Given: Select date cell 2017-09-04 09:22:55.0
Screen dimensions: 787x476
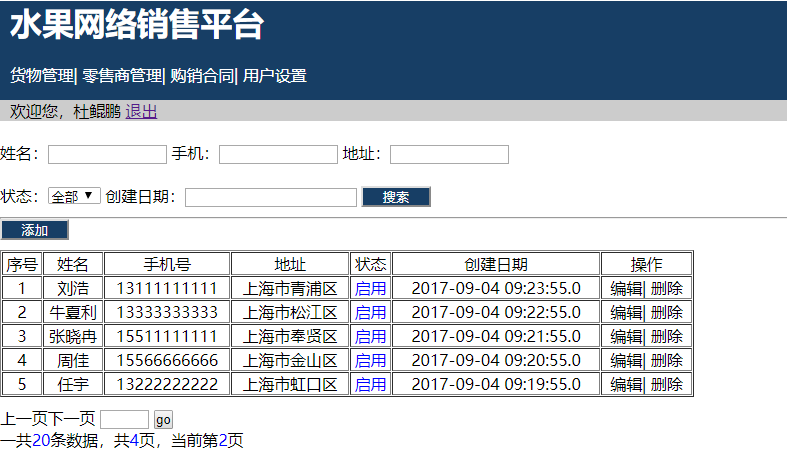Looking at the screenshot, I should tap(496, 312).
